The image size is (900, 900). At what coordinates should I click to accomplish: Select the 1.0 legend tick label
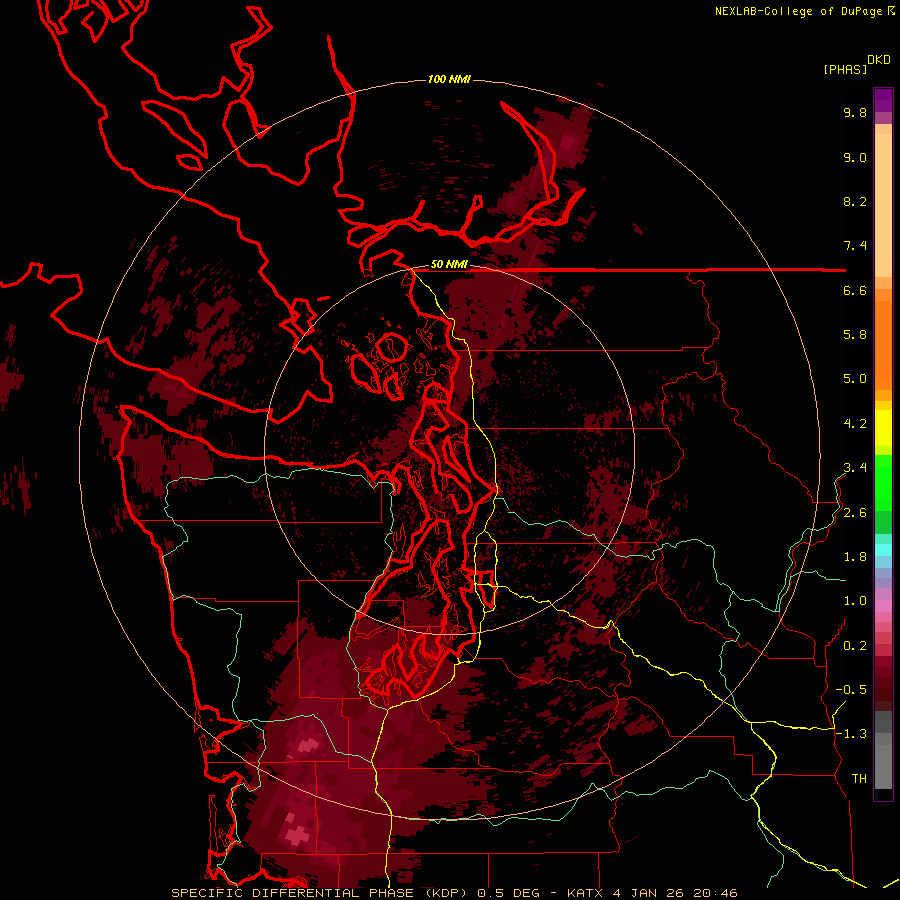855,601
